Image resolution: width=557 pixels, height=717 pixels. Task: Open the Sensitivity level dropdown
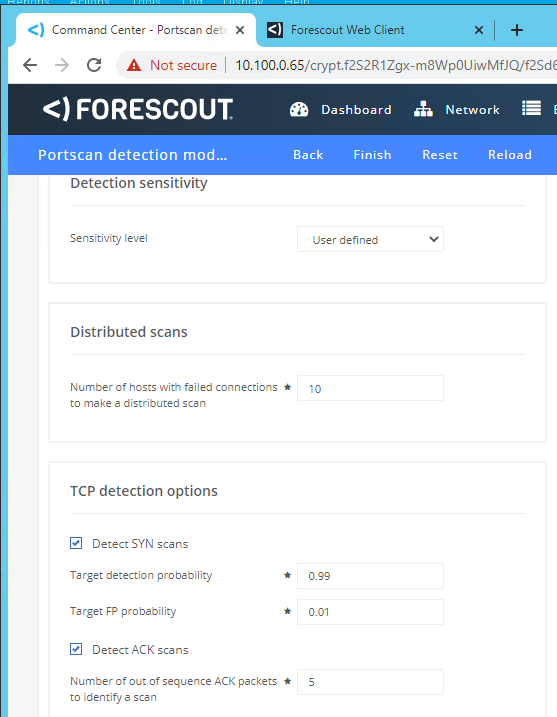tap(370, 239)
